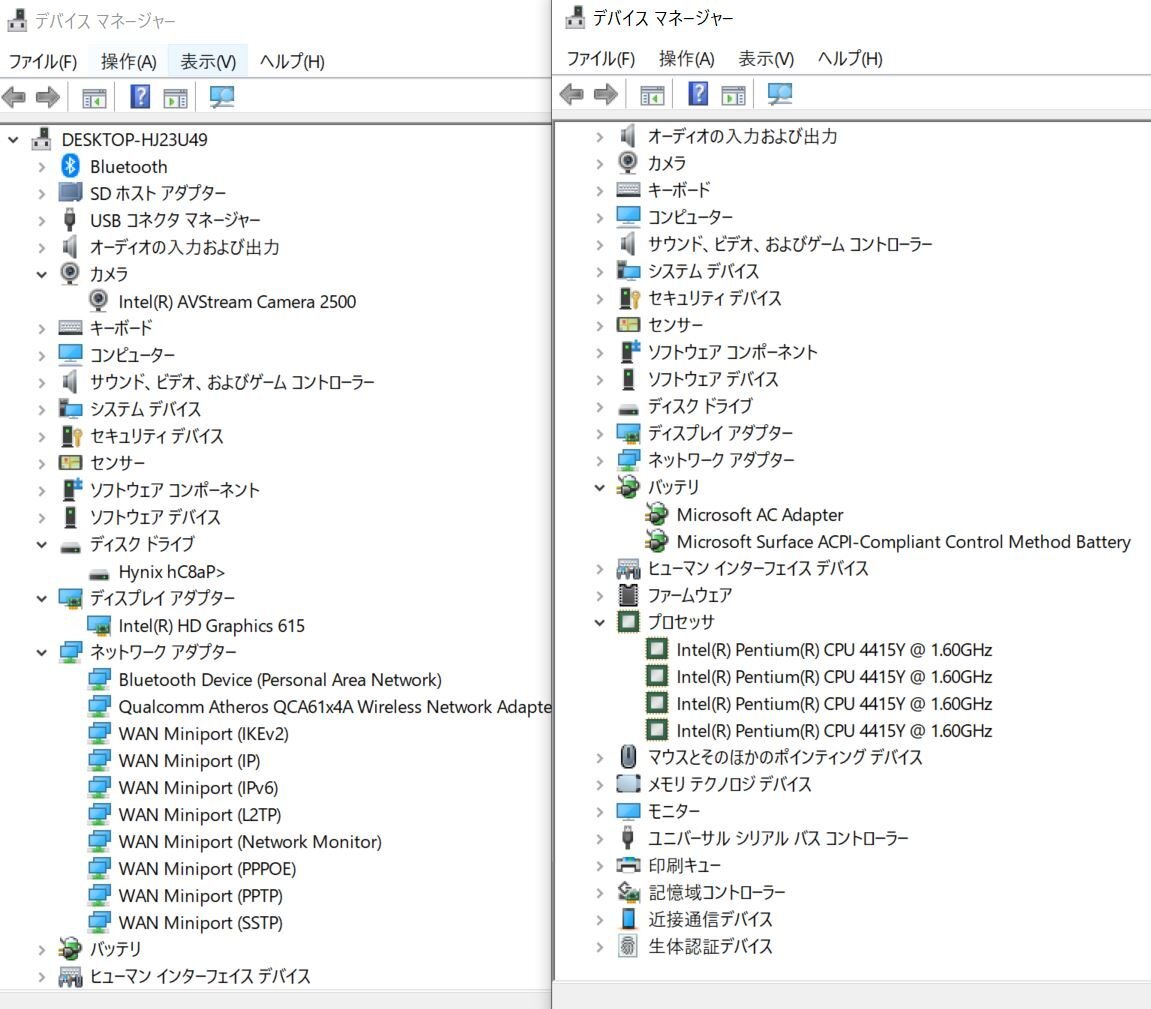Collapse the プロセッサ category chevron
The image size is (1151, 1009).
pos(598,621)
